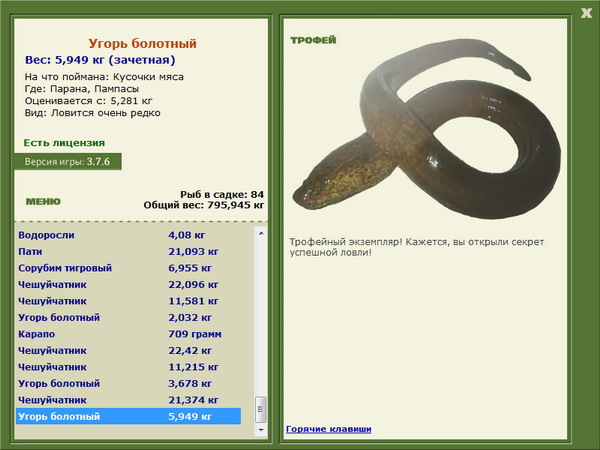The image size is (600, 450).
Task: Select Чешуйчатник 11,215 кг entry
Action: pyautogui.click(x=129, y=367)
